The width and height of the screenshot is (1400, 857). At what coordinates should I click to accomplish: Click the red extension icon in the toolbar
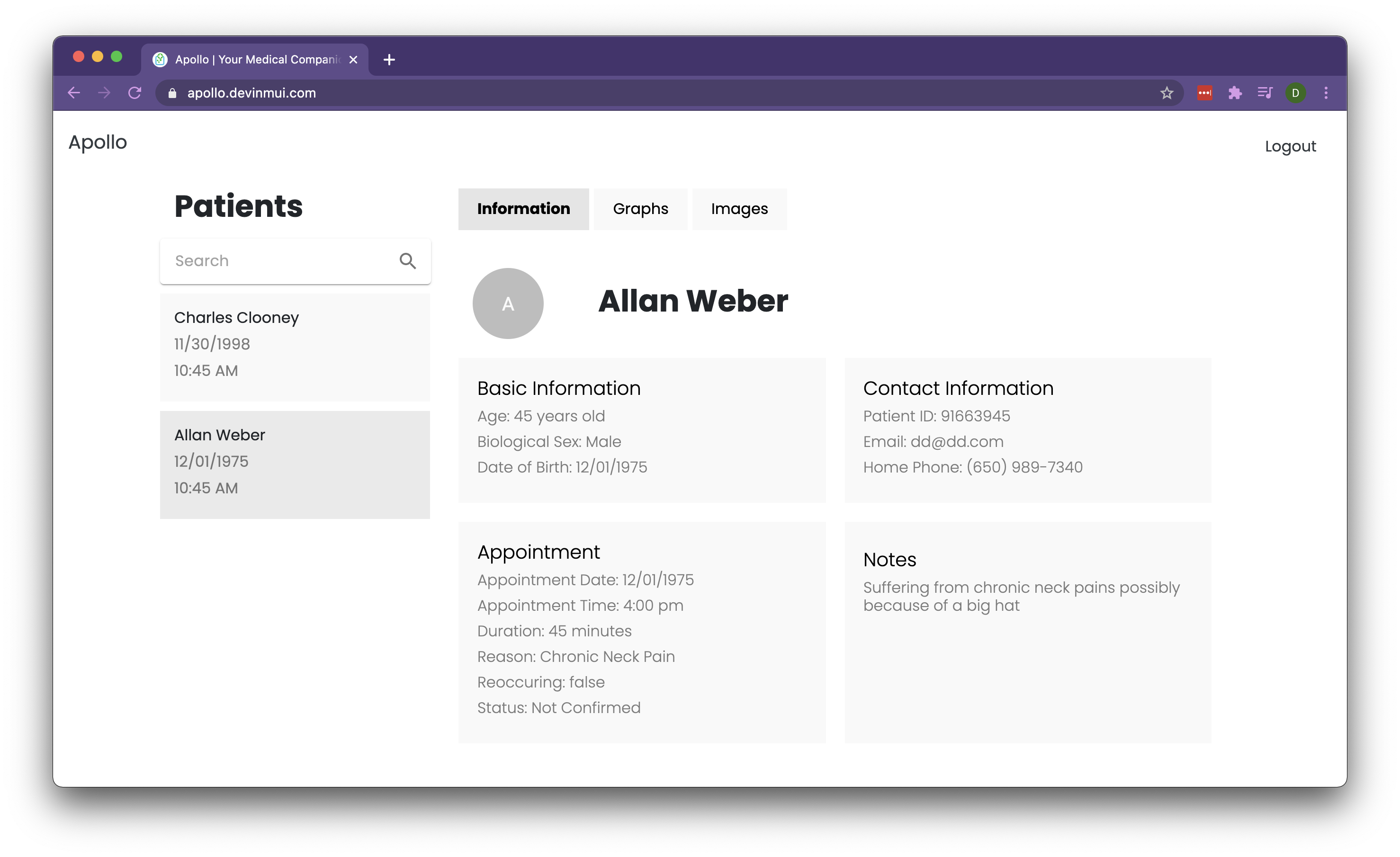pos(1204,93)
